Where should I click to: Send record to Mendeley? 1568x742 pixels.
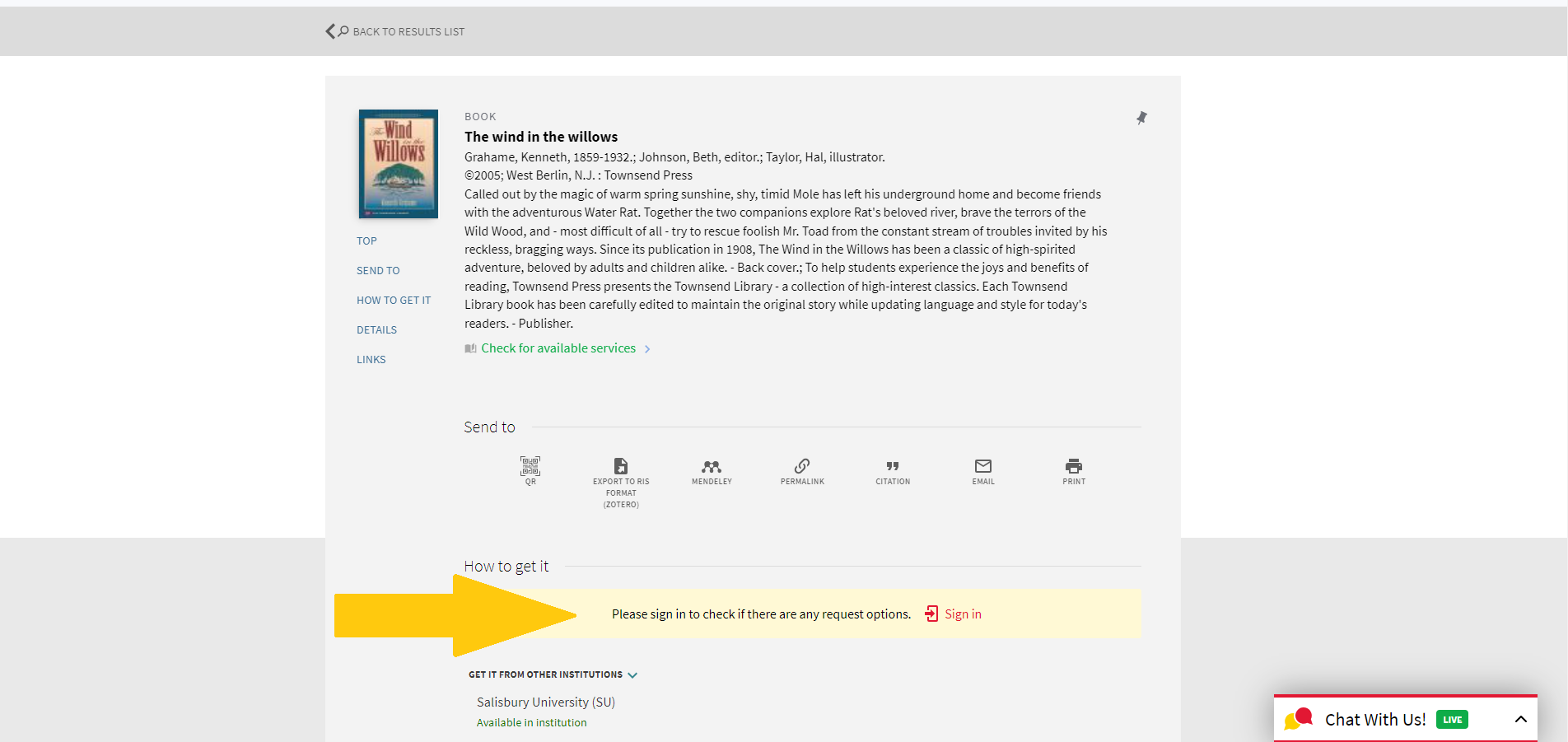point(712,471)
